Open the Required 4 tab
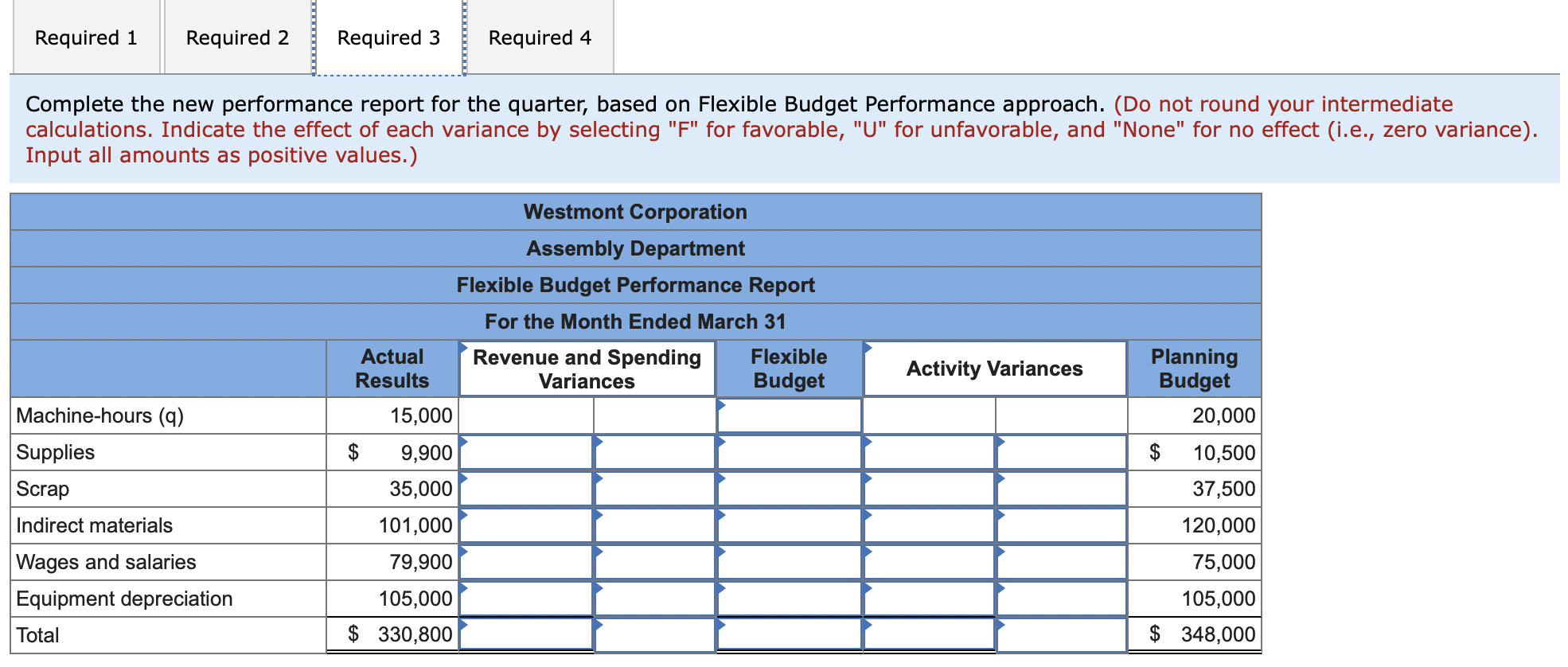 (x=539, y=37)
